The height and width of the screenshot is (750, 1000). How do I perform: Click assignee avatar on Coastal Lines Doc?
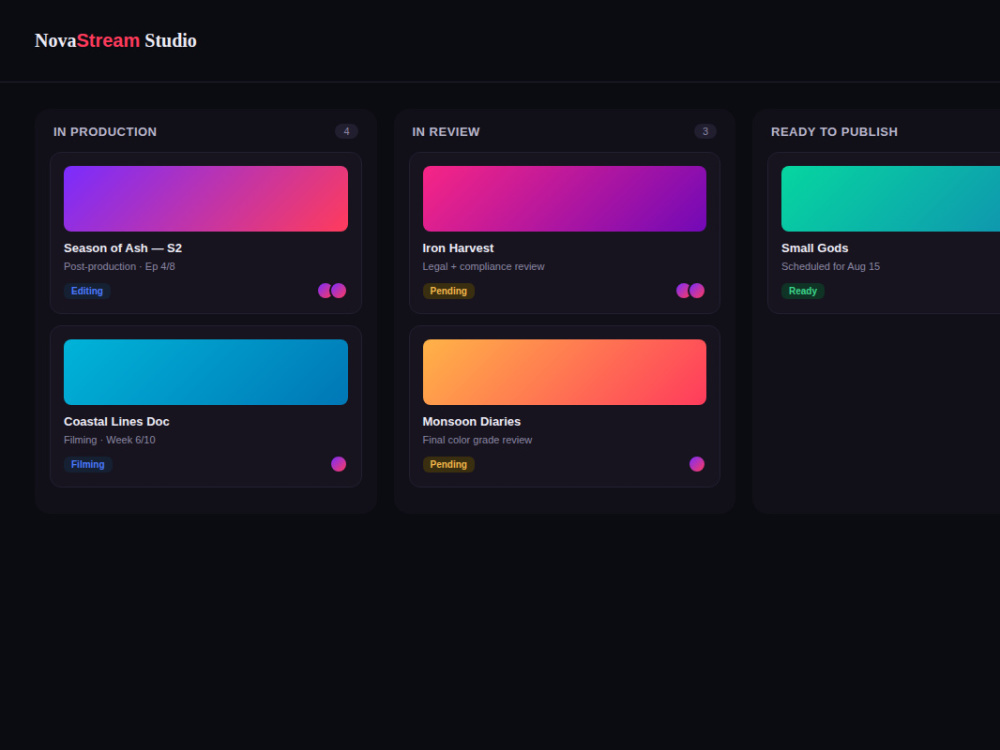[x=339, y=464]
